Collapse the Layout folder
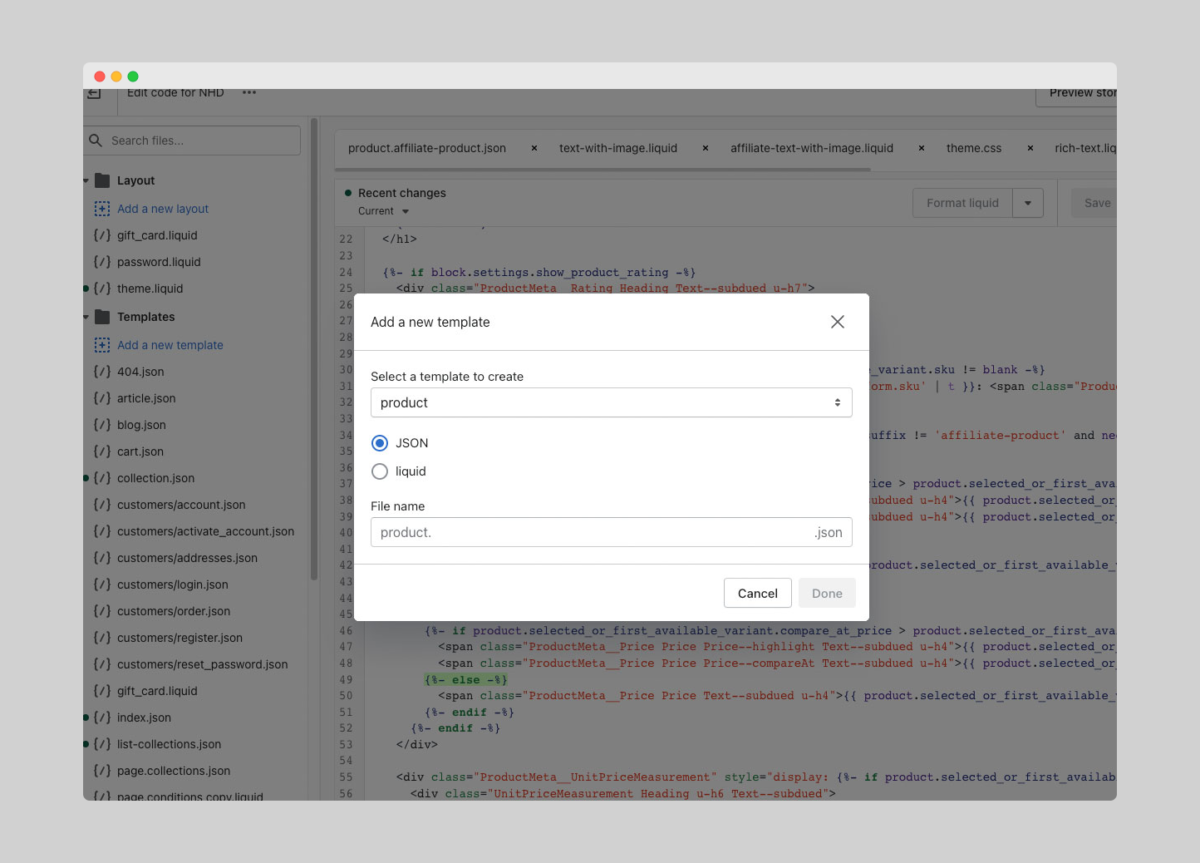 click(87, 181)
